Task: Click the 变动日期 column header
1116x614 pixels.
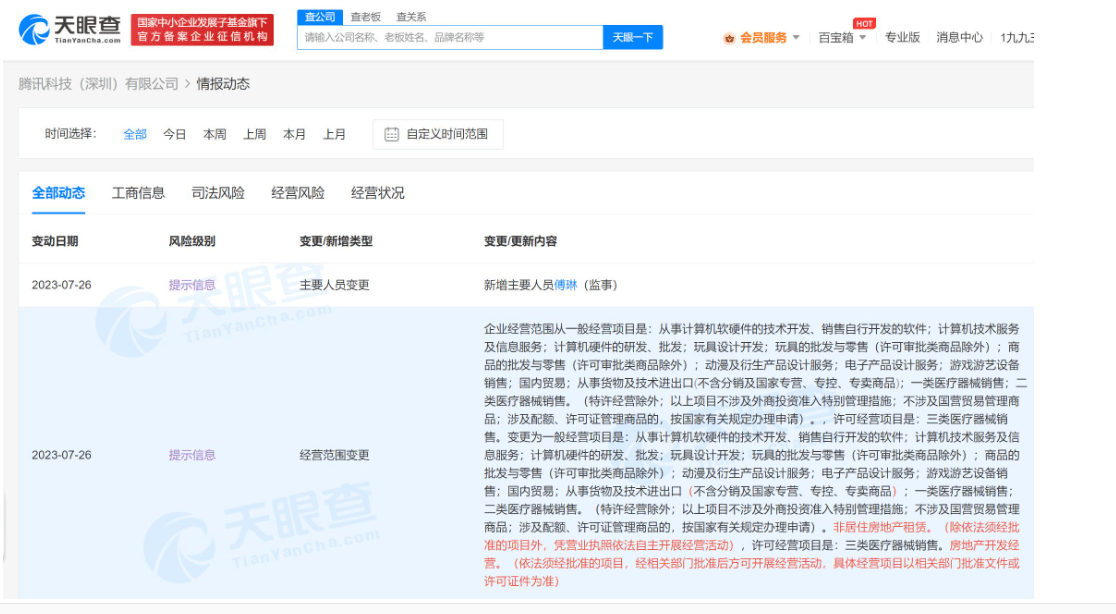Action: coord(55,242)
